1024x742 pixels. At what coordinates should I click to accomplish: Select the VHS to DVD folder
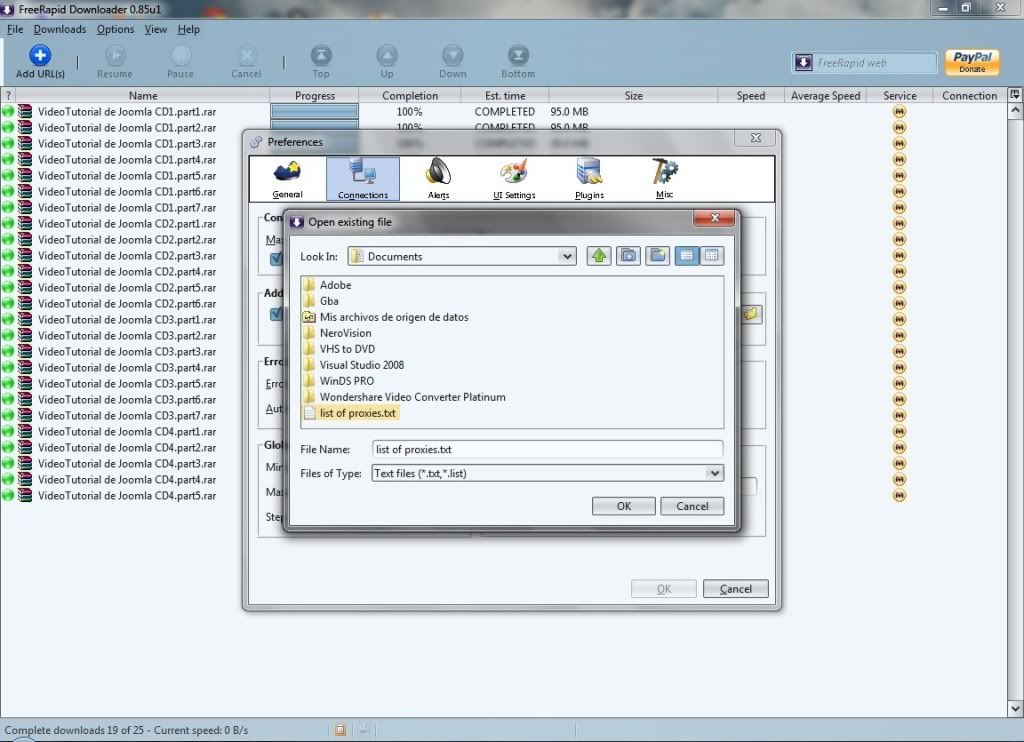pos(340,349)
